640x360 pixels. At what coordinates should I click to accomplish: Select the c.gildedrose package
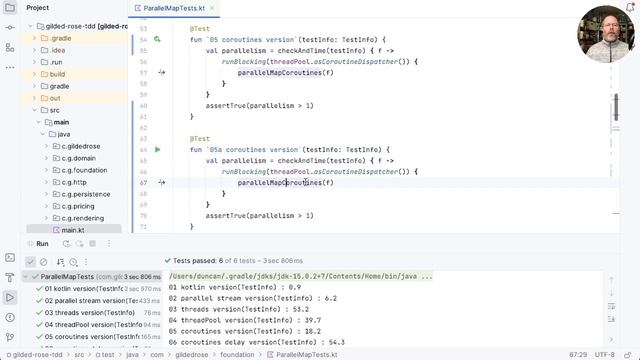pyautogui.click(x=81, y=146)
